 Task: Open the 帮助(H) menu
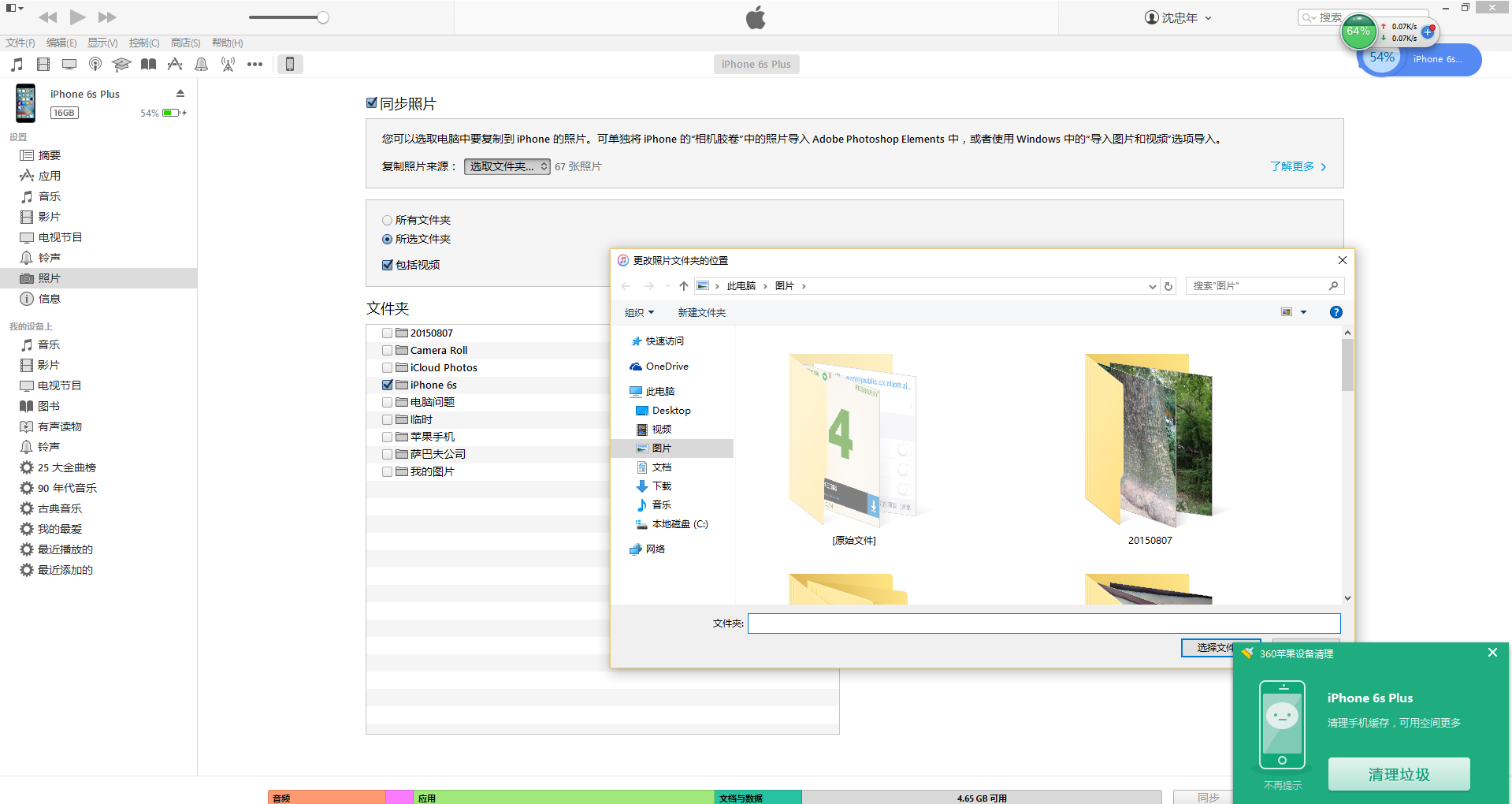(228, 43)
